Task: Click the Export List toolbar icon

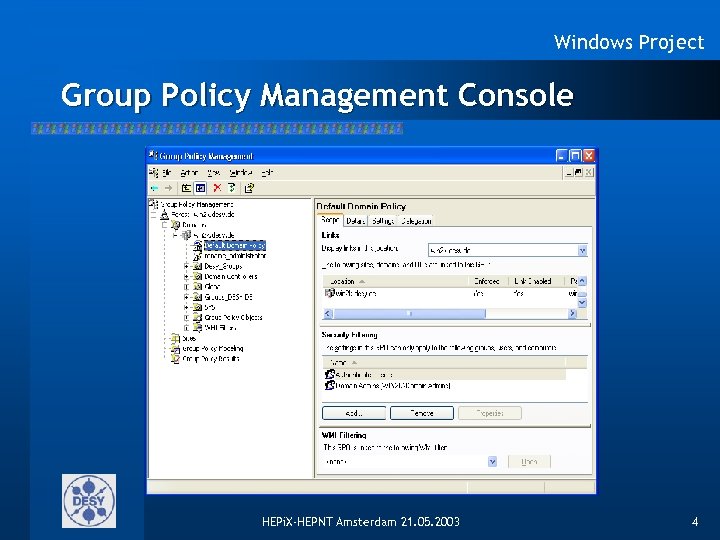Action: [x=249, y=188]
